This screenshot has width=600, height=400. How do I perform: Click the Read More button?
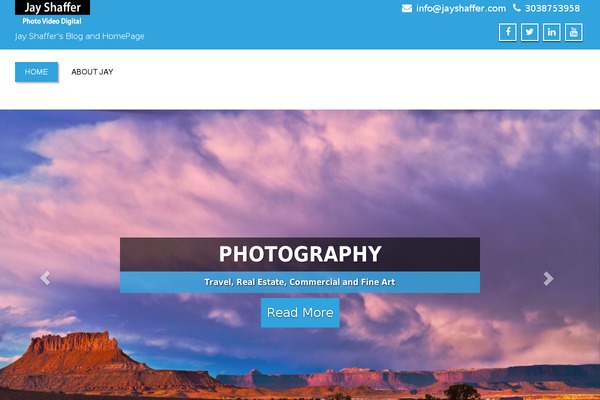click(300, 313)
